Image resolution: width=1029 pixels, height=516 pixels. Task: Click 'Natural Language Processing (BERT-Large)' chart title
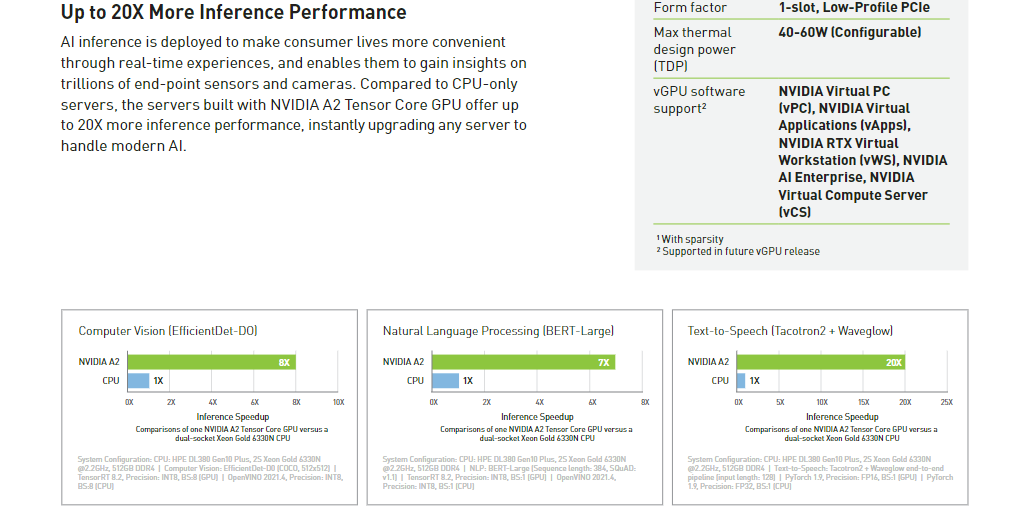pos(498,331)
